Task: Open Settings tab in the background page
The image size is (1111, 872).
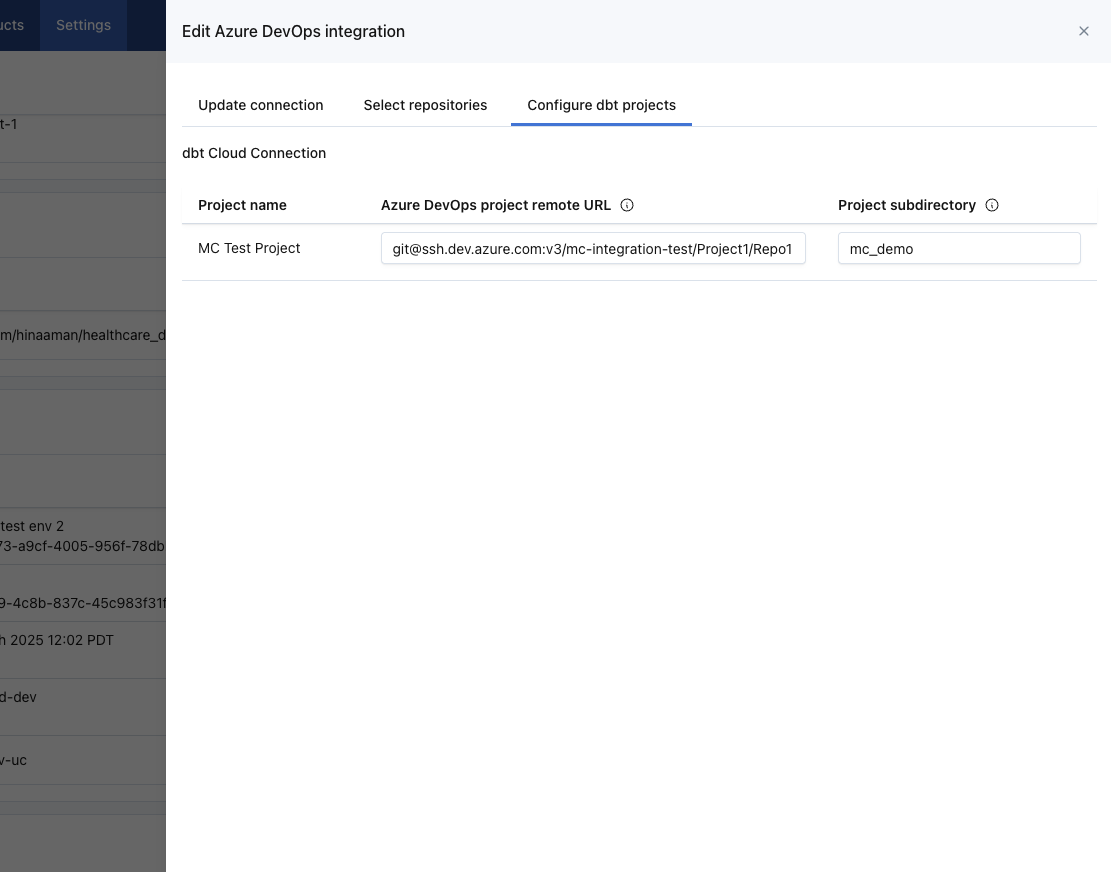Action: point(84,25)
